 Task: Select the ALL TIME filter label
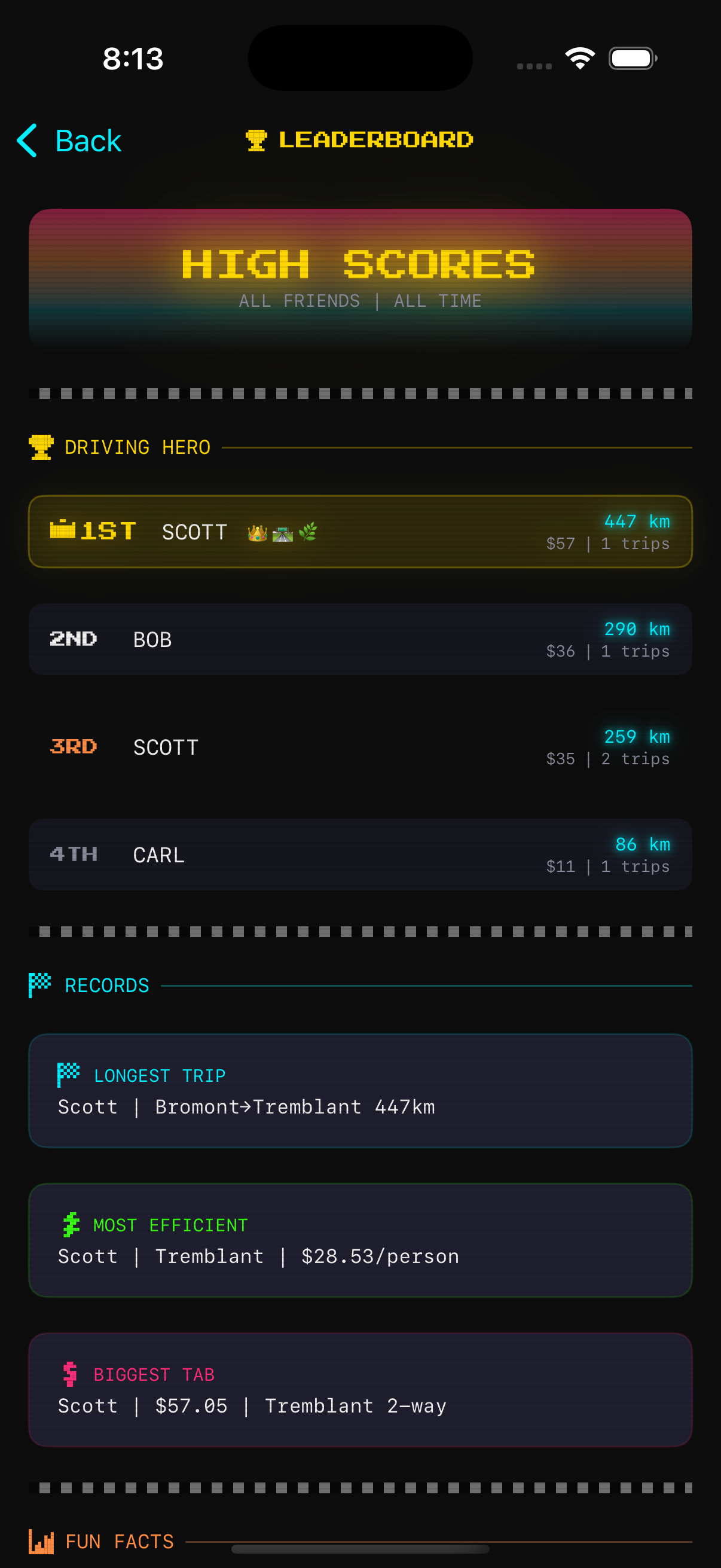[437, 300]
